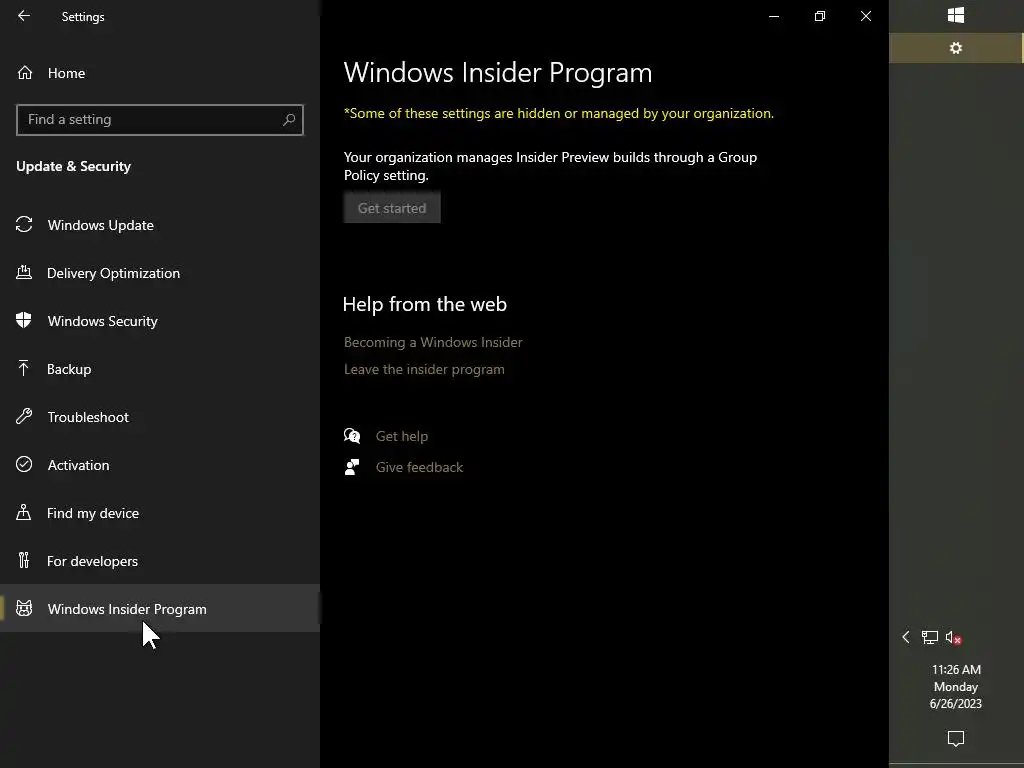The width and height of the screenshot is (1024, 768).
Task: Minimize the Settings window
Action: coord(774,16)
